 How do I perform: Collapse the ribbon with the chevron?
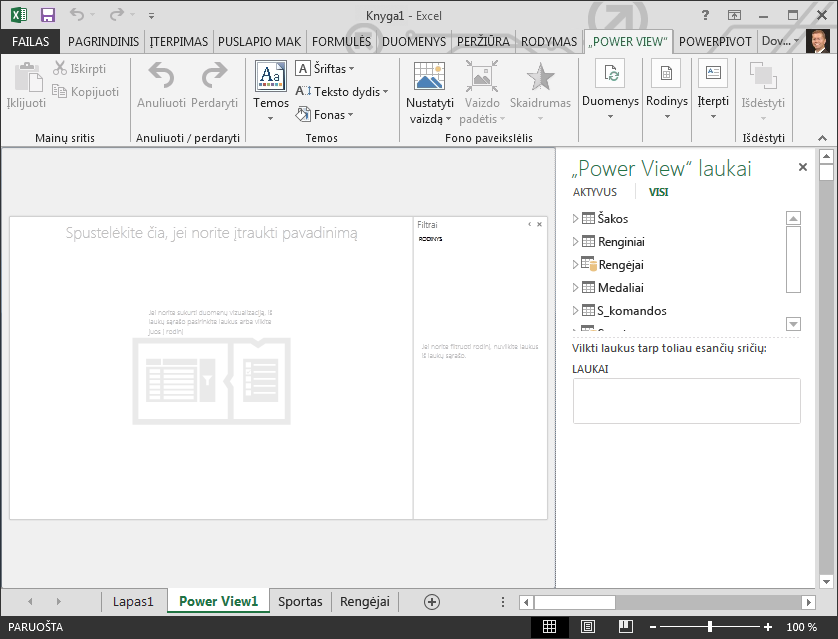(x=823, y=138)
